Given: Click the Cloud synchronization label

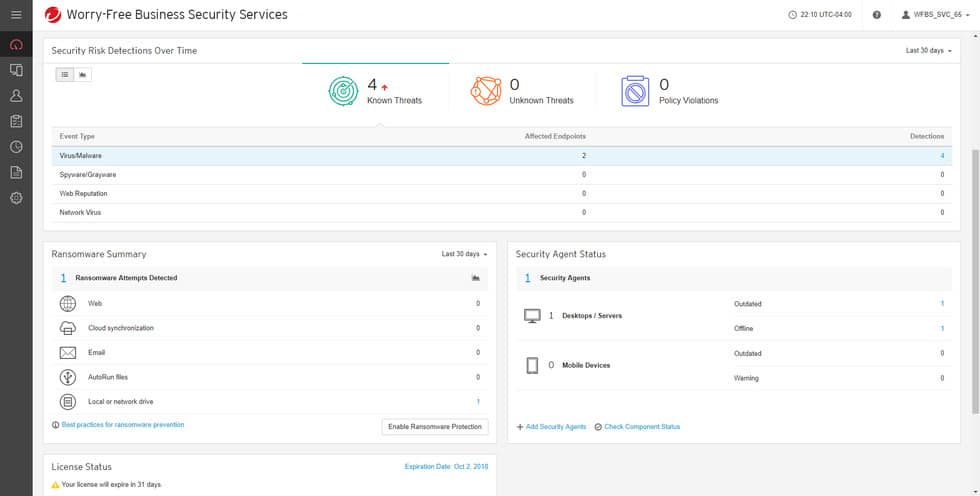Looking at the screenshot, I should pos(121,328).
